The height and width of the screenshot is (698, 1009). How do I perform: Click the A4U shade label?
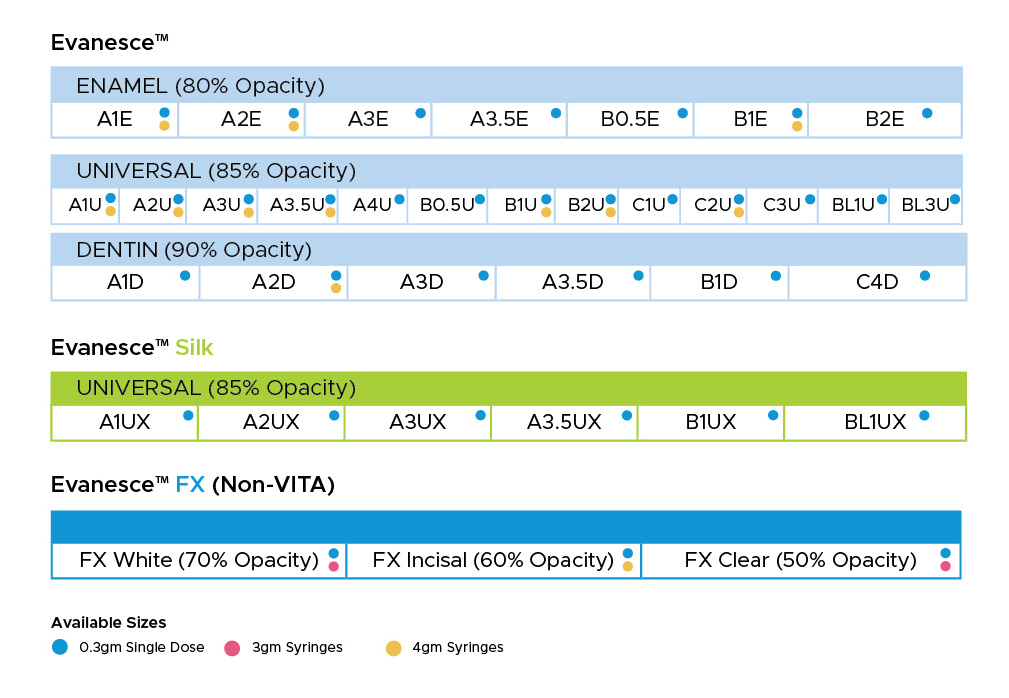[373, 205]
